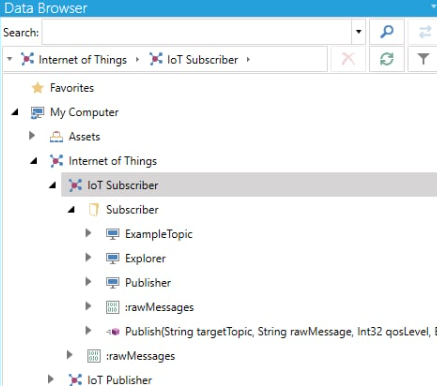Select the Favorites tree item
This screenshot has width=437, height=386.
click(72, 88)
